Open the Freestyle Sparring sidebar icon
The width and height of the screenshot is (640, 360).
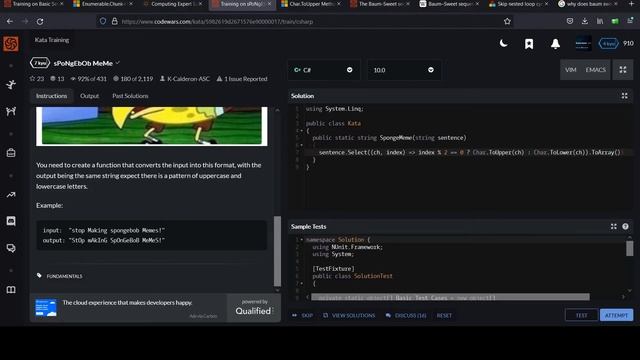11,111
